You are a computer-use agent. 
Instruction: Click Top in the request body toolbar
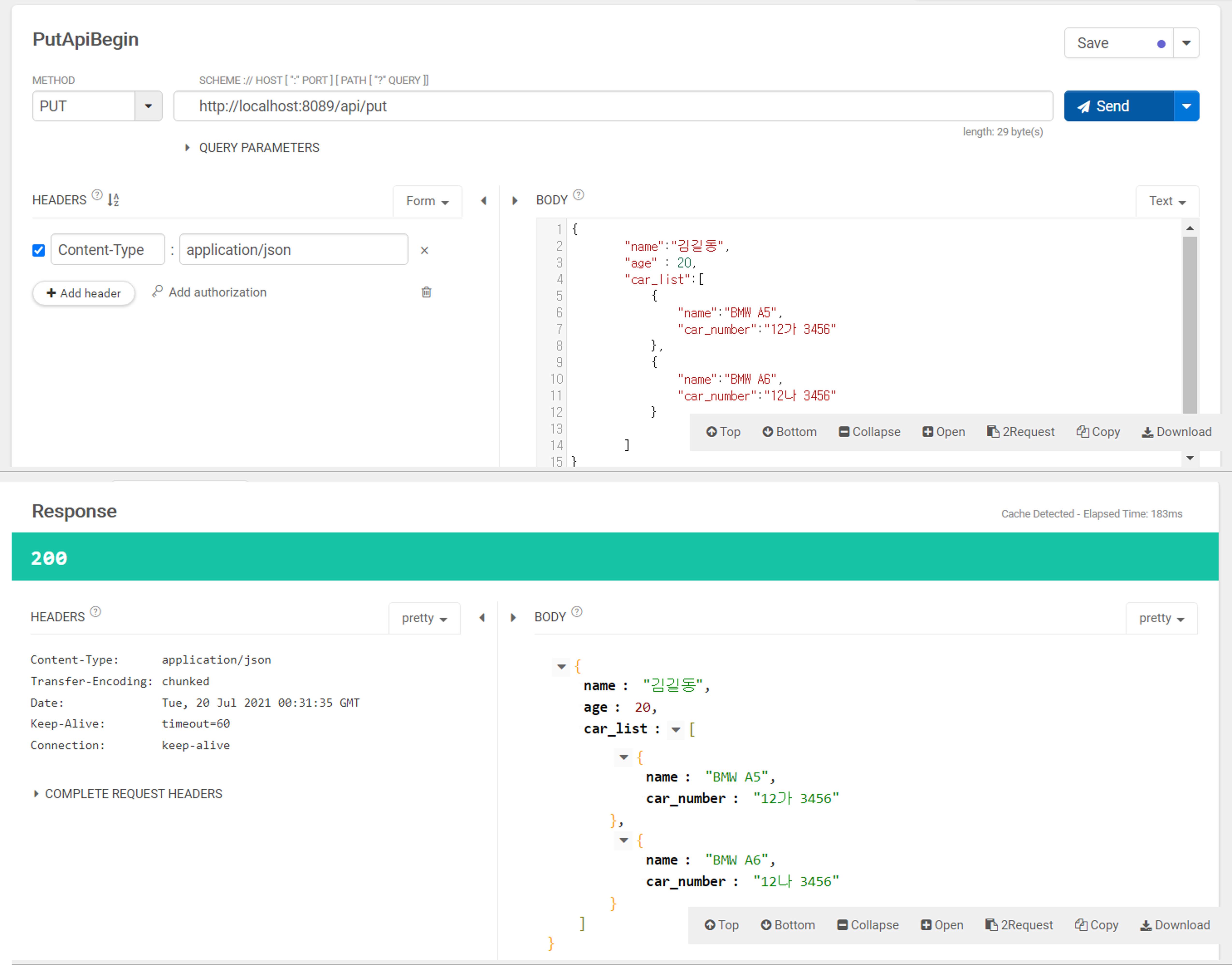pos(723,432)
